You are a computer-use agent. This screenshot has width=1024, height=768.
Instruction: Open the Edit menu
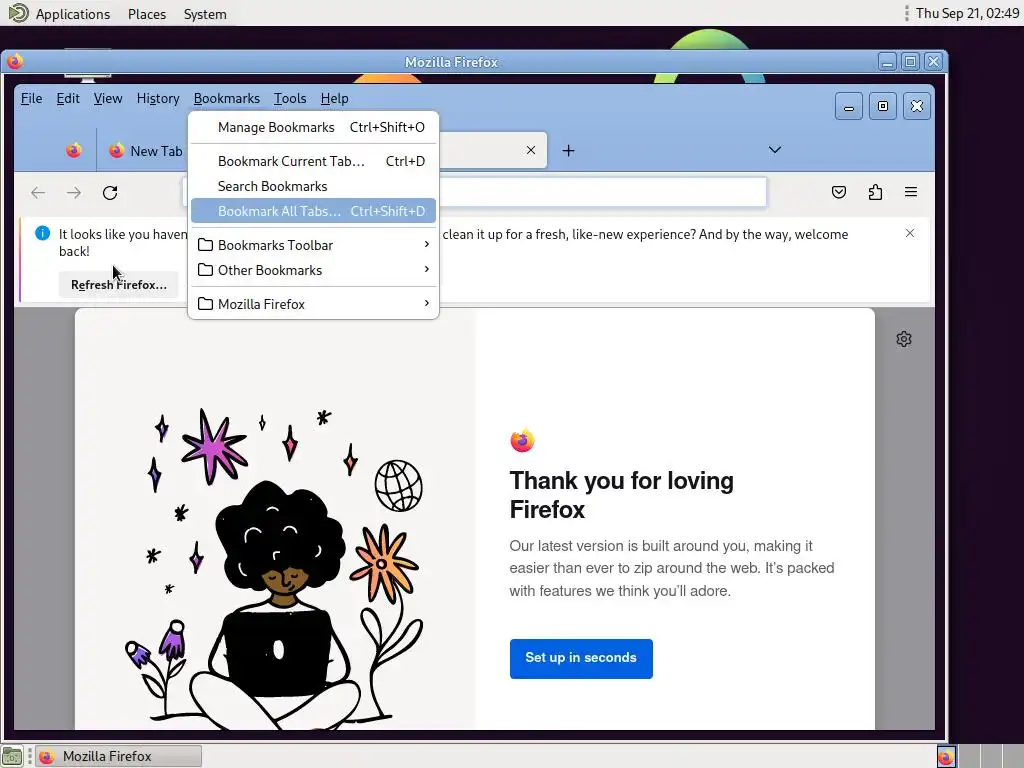[x=68, y=99]
